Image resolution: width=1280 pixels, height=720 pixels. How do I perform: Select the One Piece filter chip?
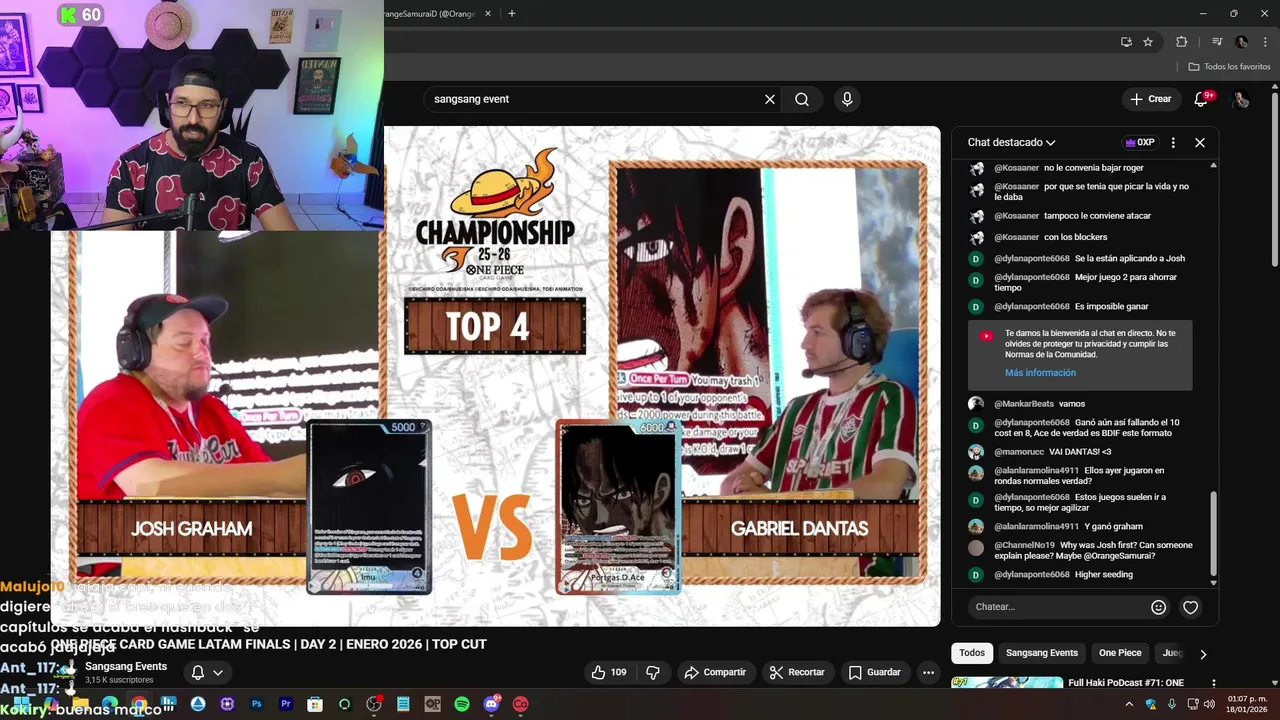1120,653
